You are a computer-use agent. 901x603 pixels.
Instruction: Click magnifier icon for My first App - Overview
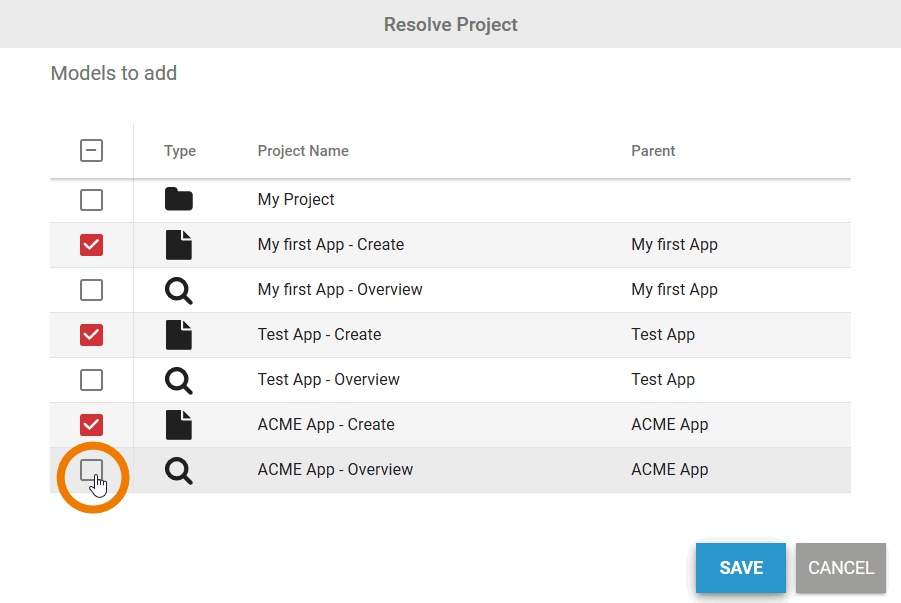coord(179,290)
